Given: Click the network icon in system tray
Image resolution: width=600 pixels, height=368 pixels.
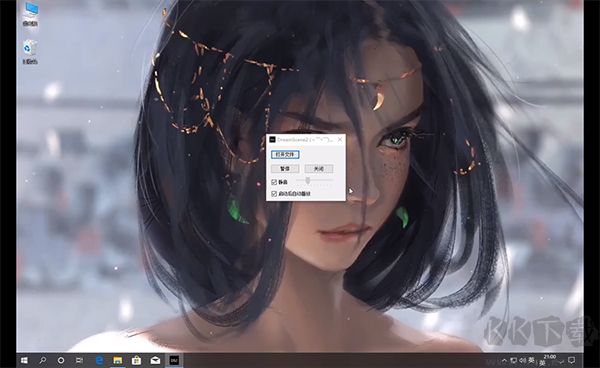Looking at the screenshot, I should 513,360.
